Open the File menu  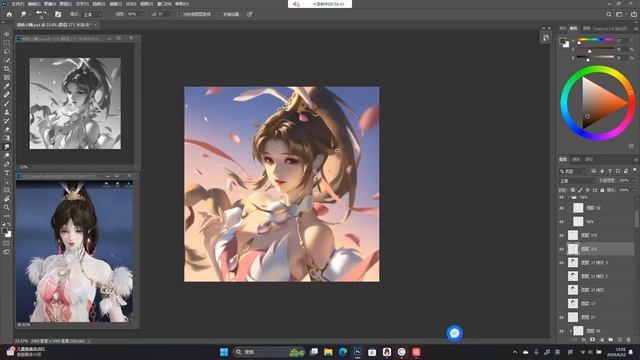(x=18, y=4)
